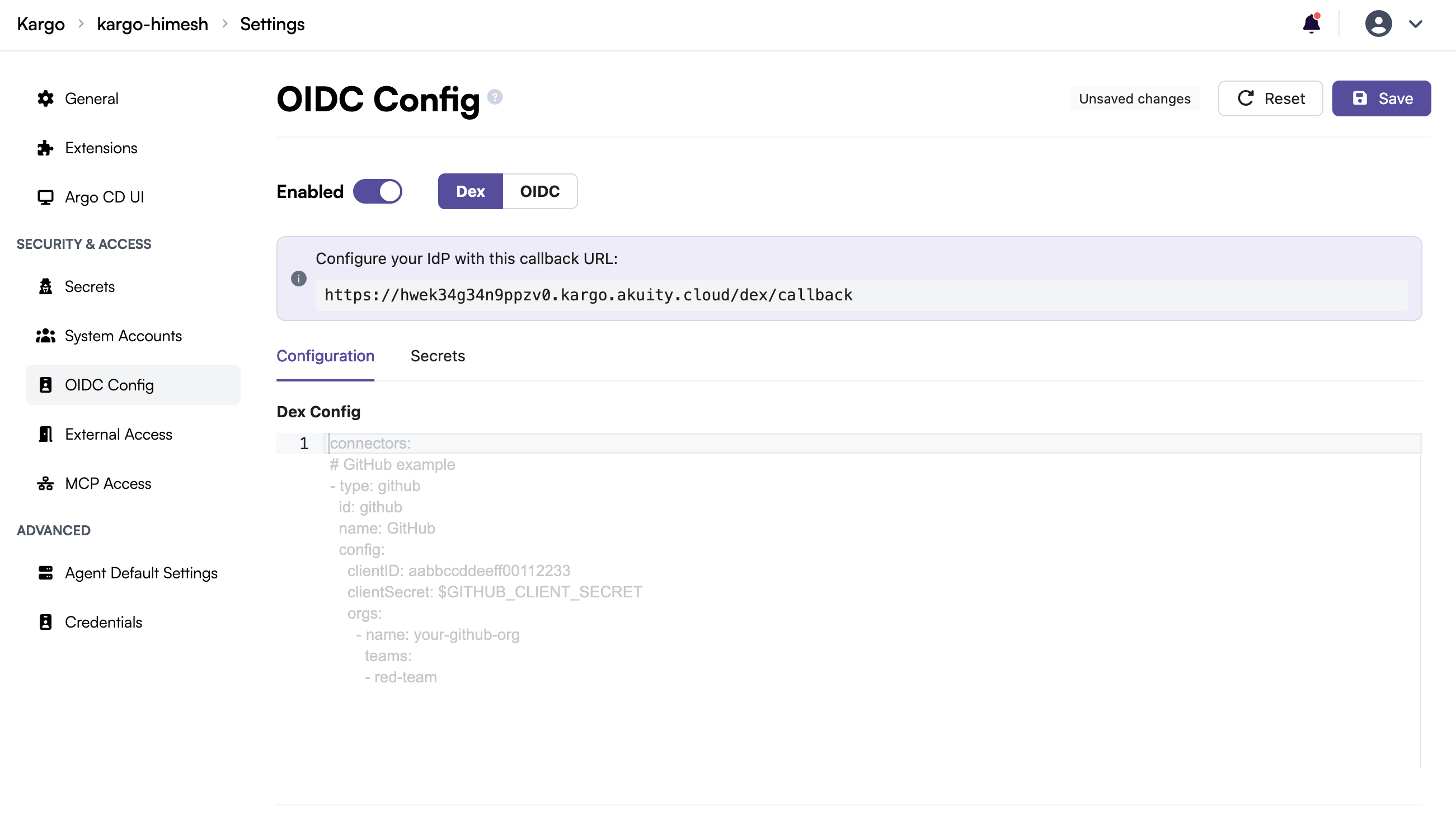Click the Unsaved changes label
Viewport: 1456px width, 839px height.
point(1134,98)
